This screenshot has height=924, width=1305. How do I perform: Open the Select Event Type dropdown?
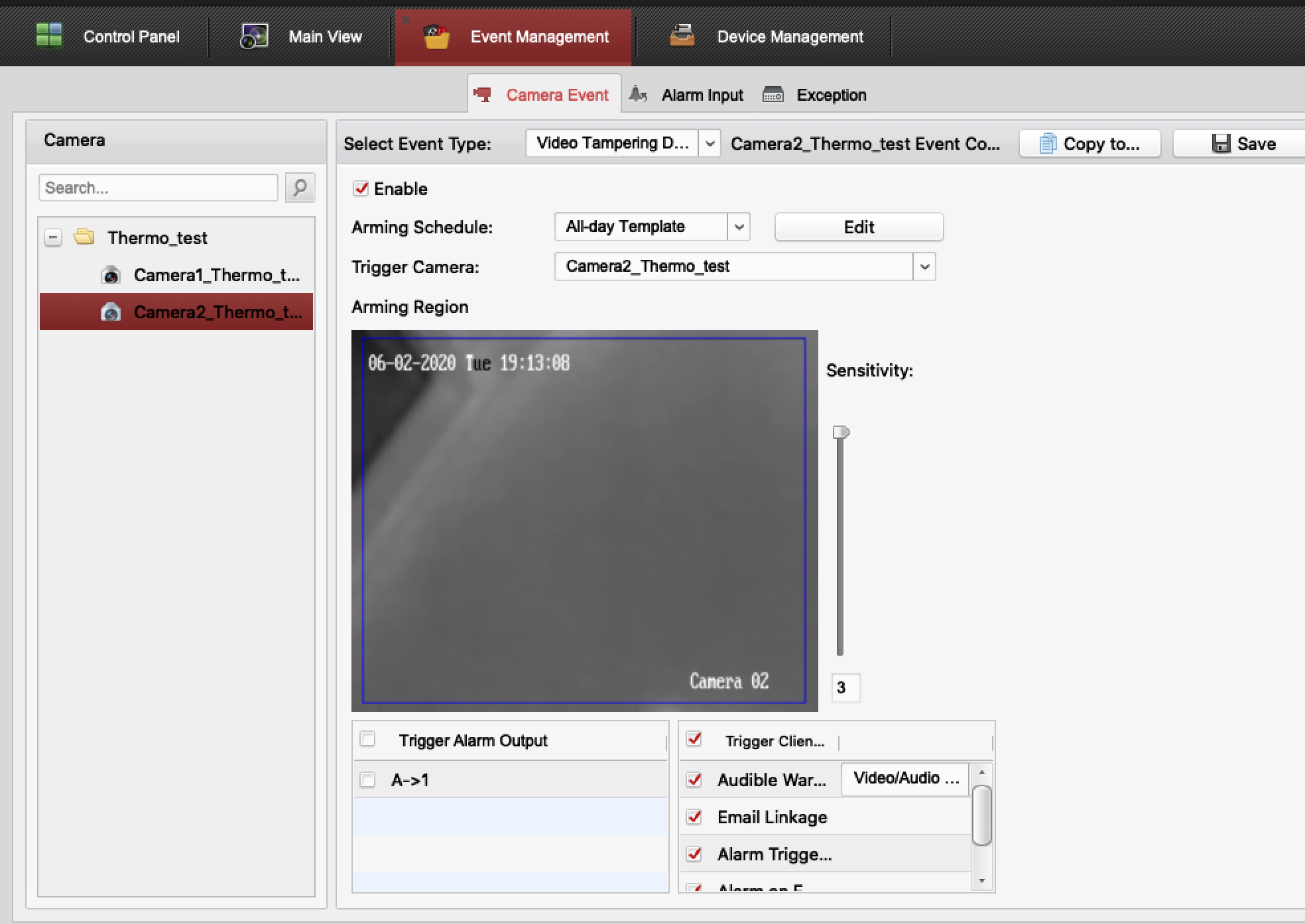tap(710, 143)
